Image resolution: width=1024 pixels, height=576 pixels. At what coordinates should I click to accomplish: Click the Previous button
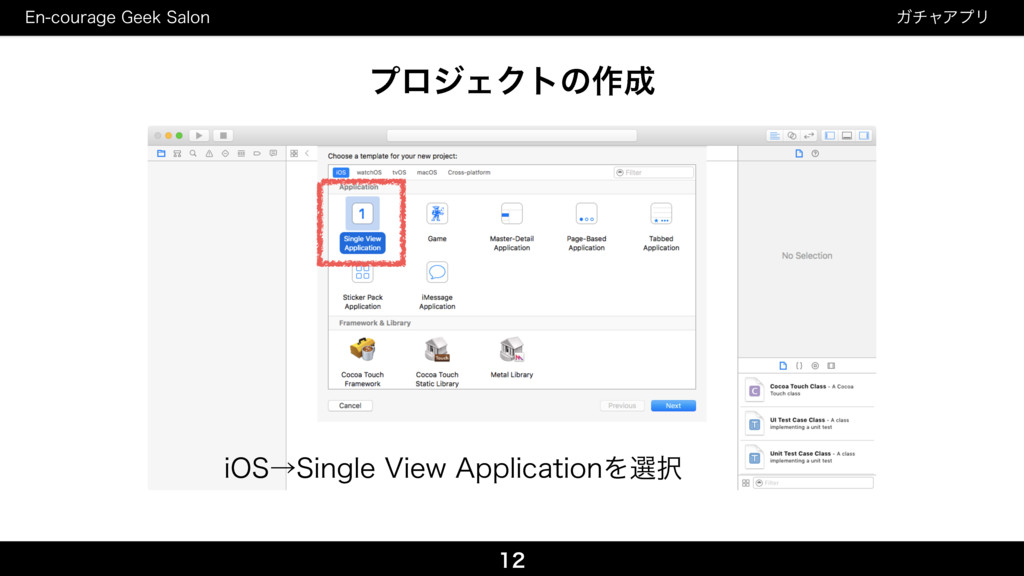point(622,406)
